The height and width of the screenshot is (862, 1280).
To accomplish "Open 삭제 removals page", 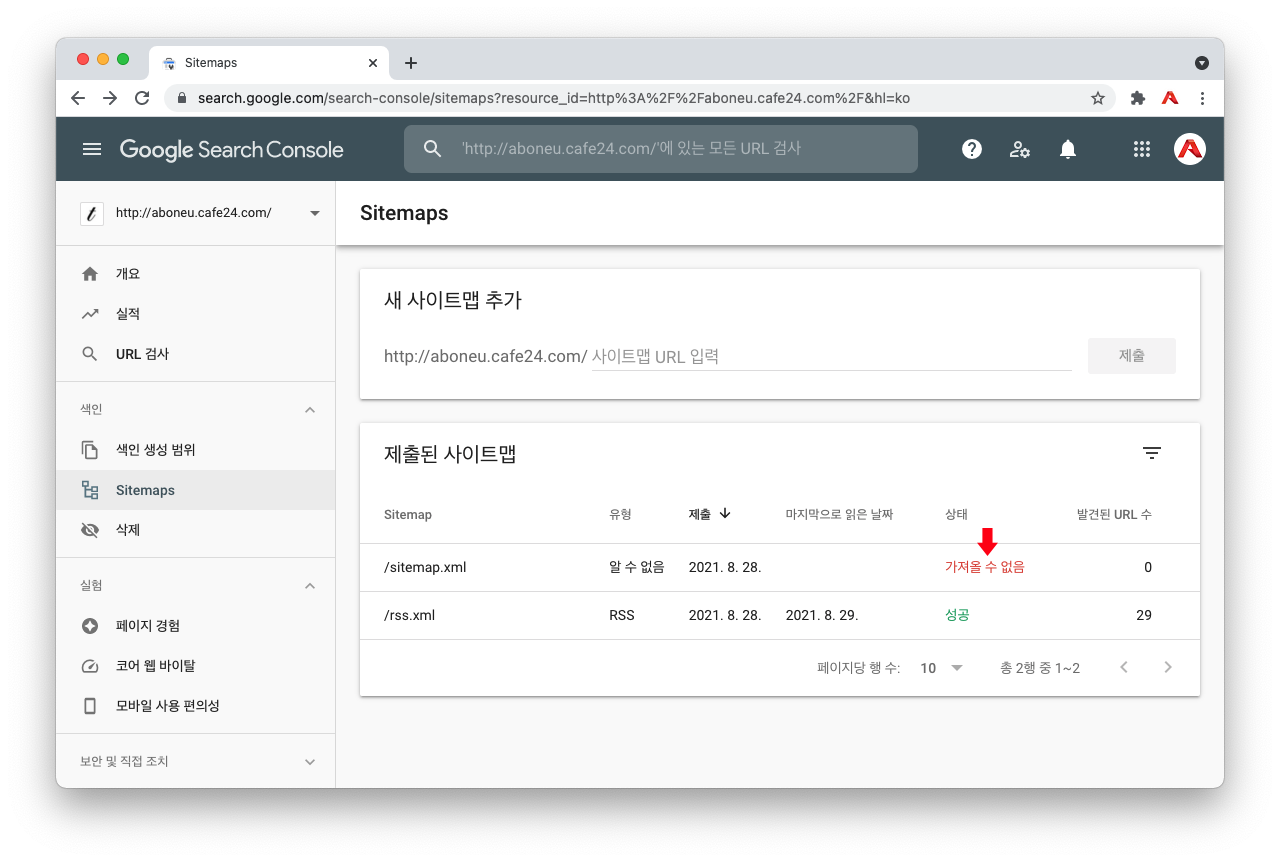I will (196, 530).
